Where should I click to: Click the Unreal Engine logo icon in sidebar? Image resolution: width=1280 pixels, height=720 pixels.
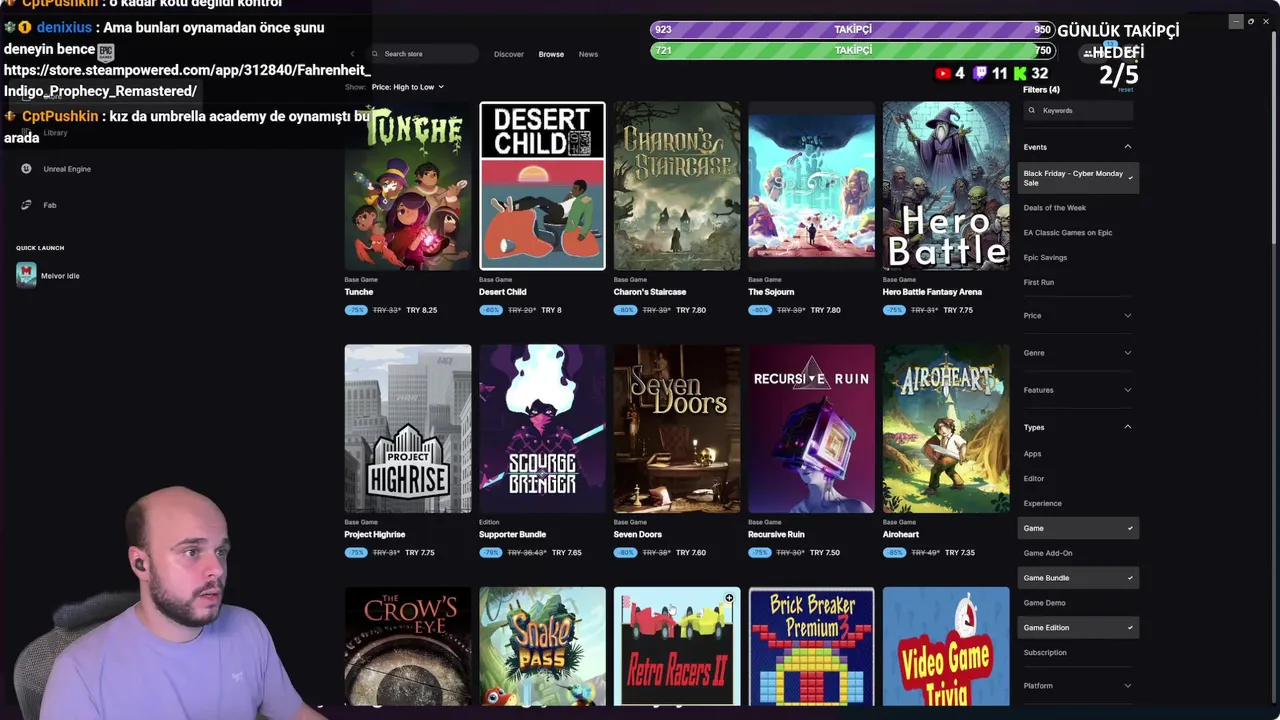click(x=26, y=169)
